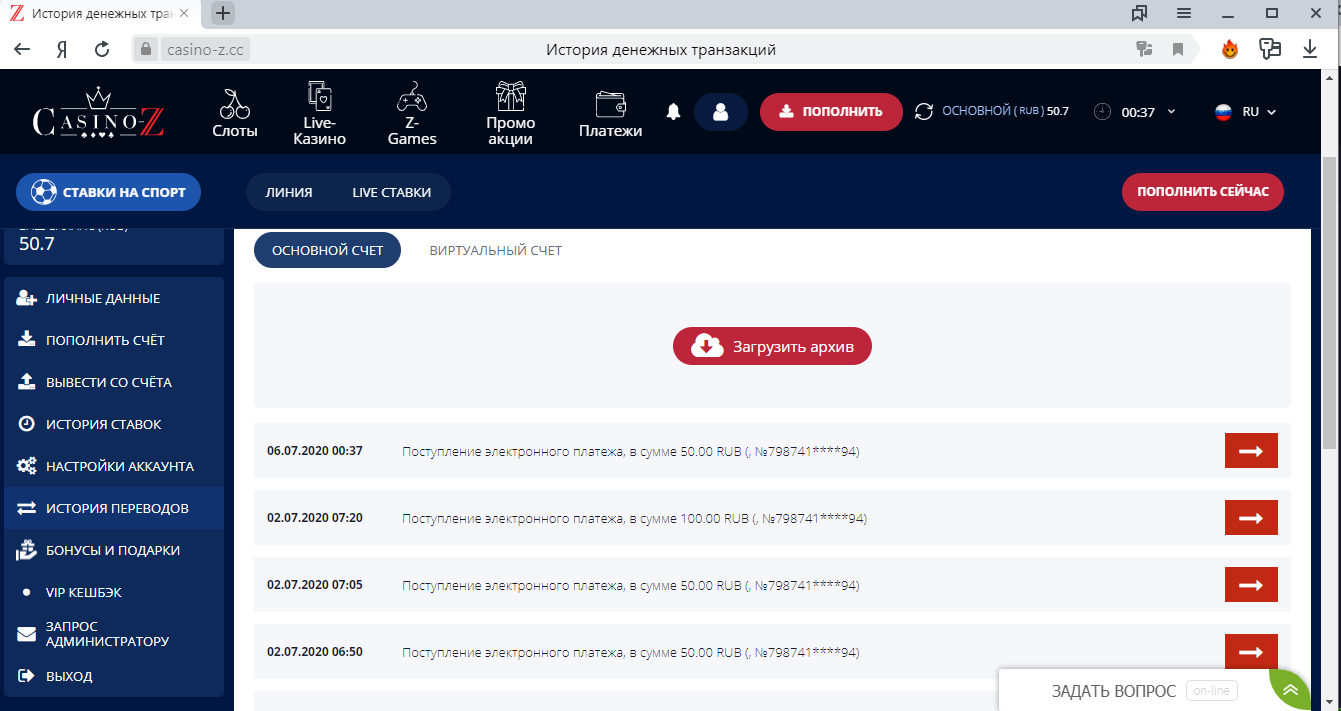Click the Live ставки link

[x=391, y=193]
